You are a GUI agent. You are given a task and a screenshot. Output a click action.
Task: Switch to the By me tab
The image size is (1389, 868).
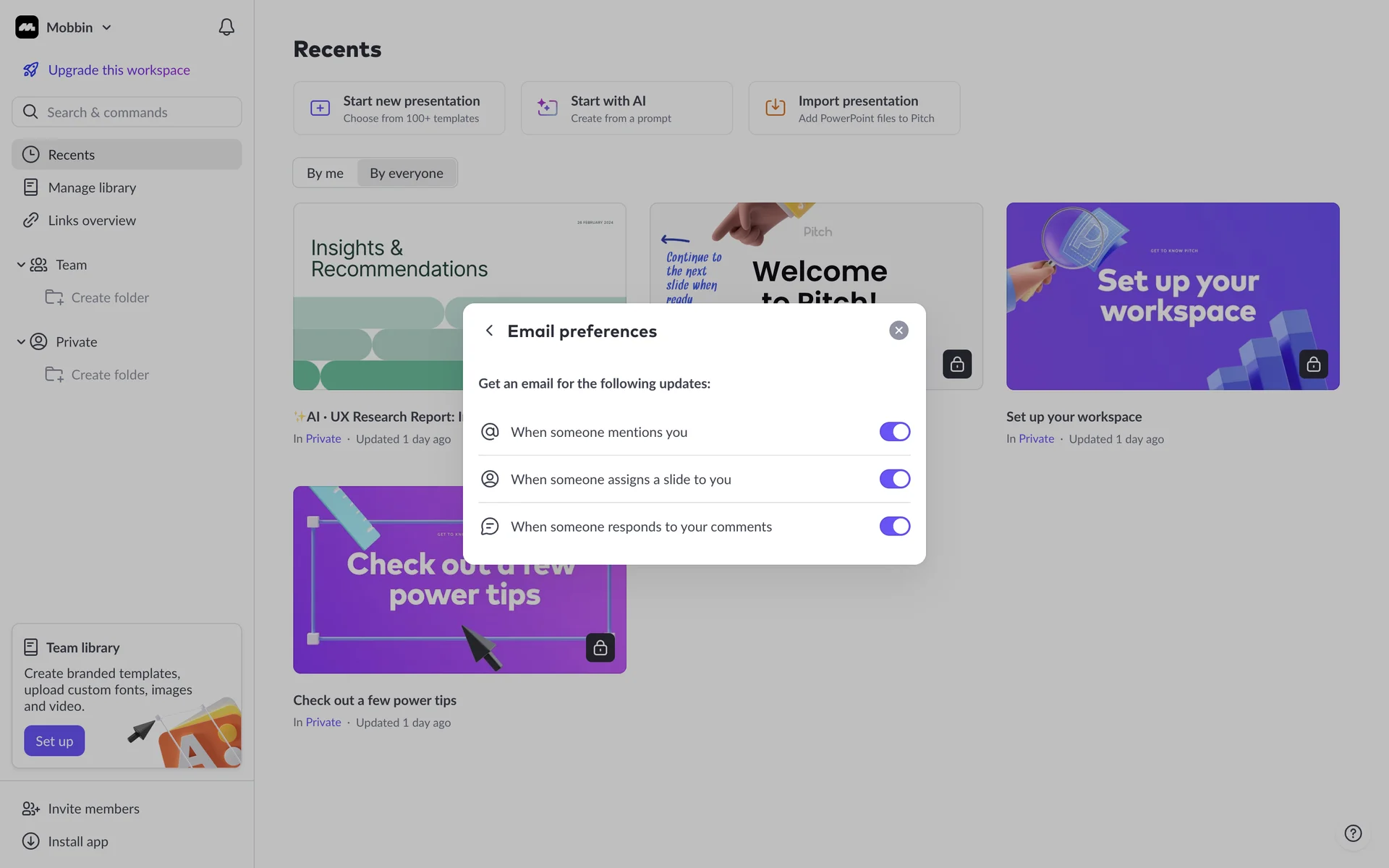(x=325, y=173)
